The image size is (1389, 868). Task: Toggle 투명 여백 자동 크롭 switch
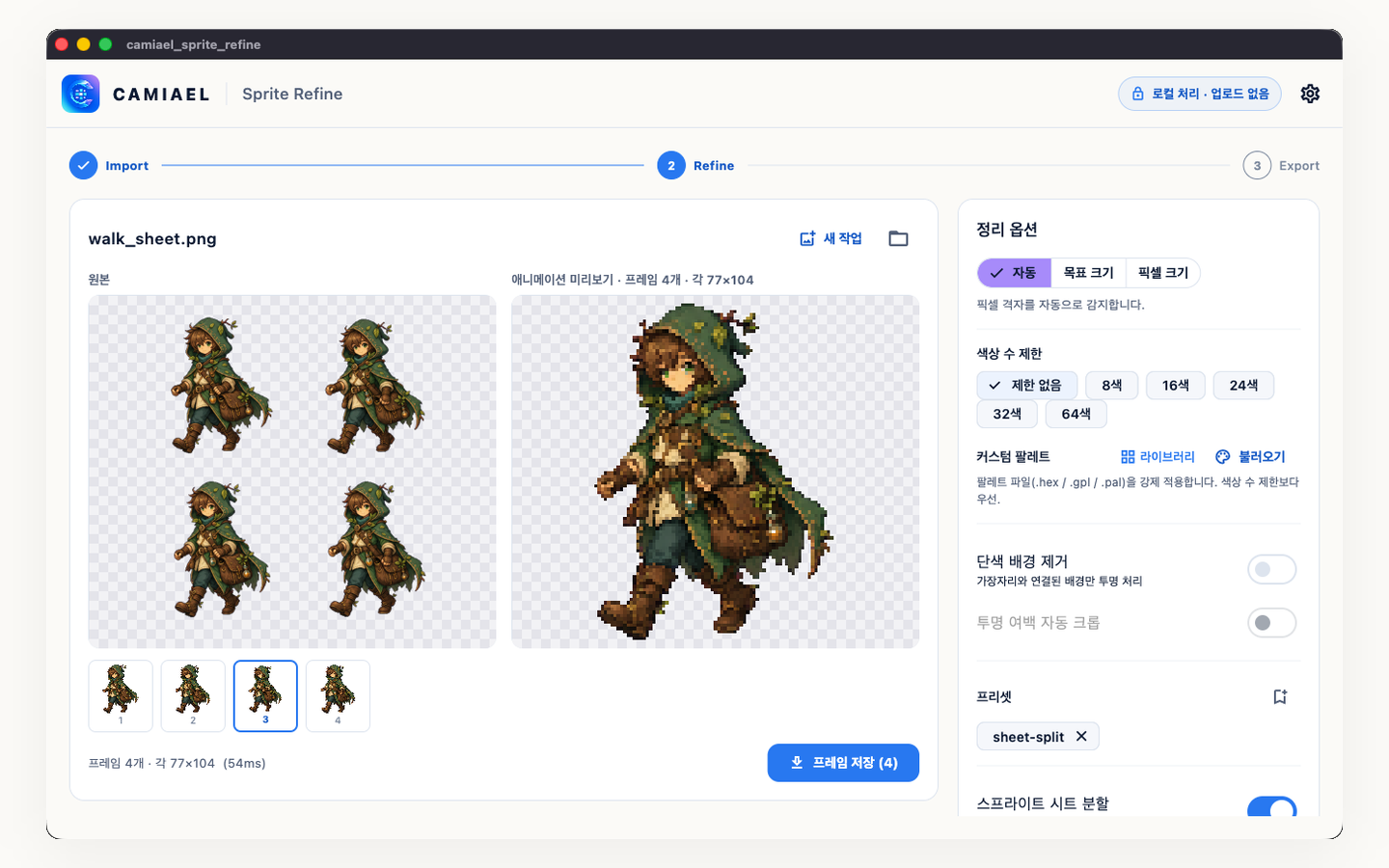1271,622
